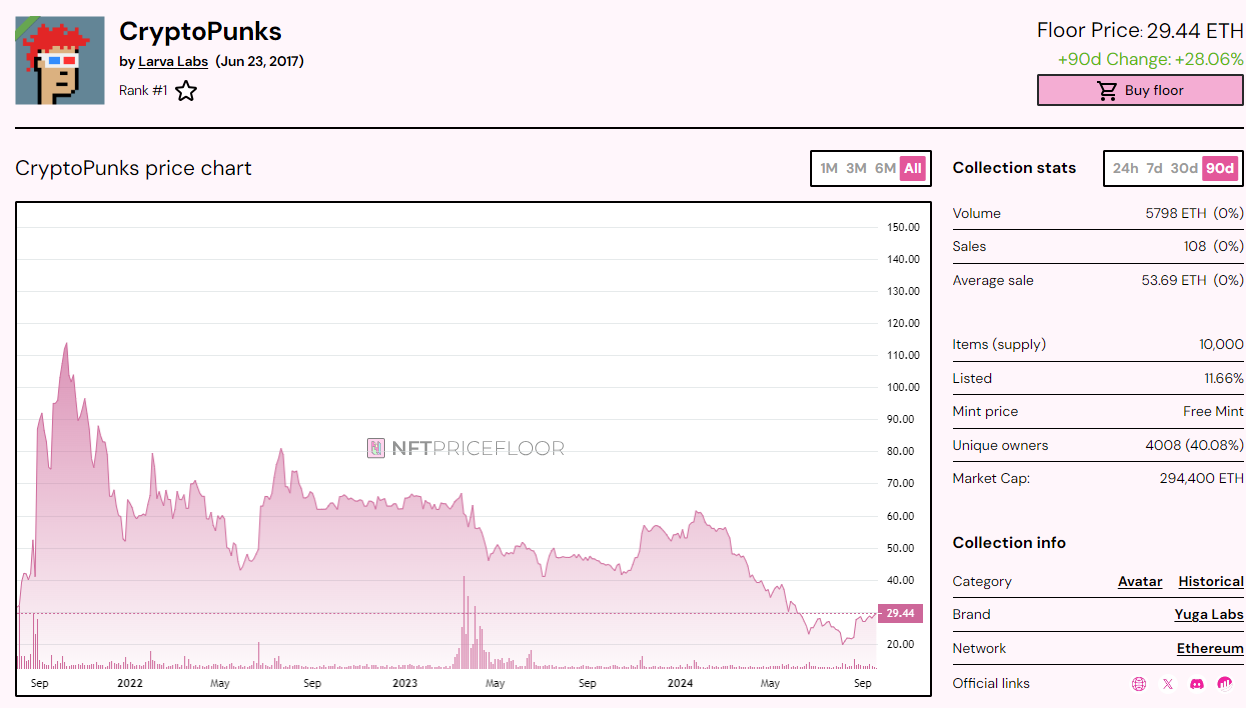Click the CryptoPunks collection title

(x=200, y=31)
